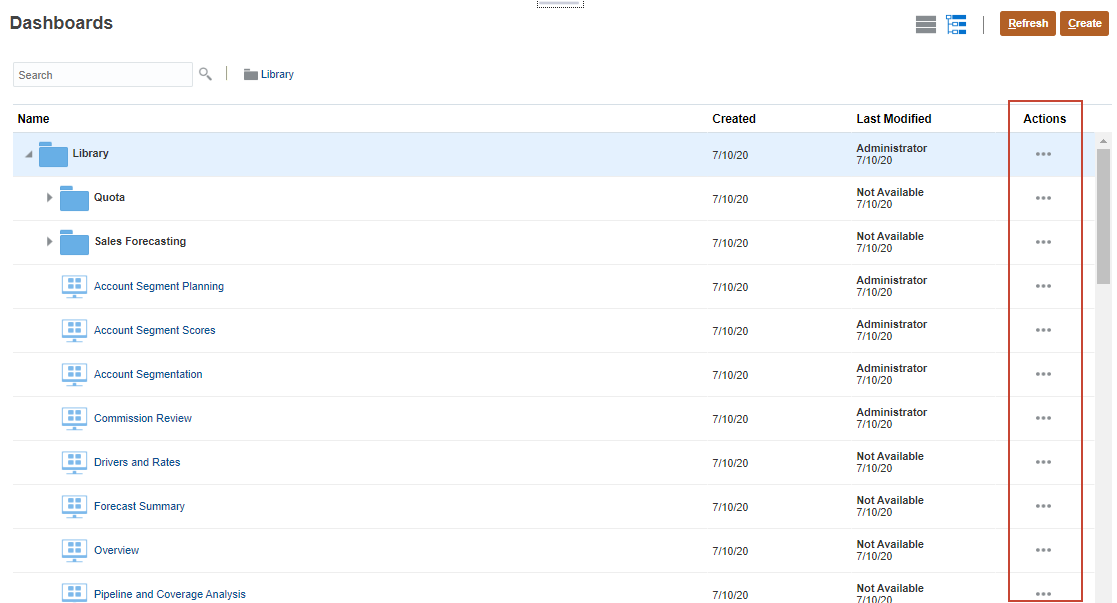1117x603 pixels.
Task: Open actions menu for Commission Review
Action: coord(1043,418)
